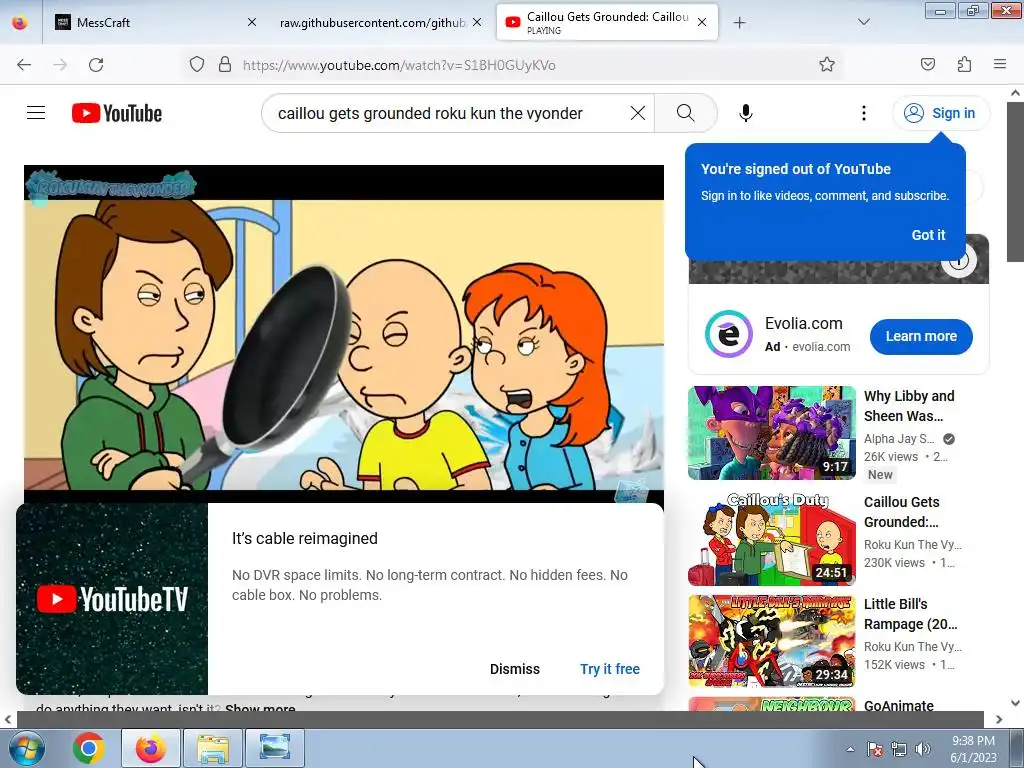Close the playing YouTube tab

702,22
